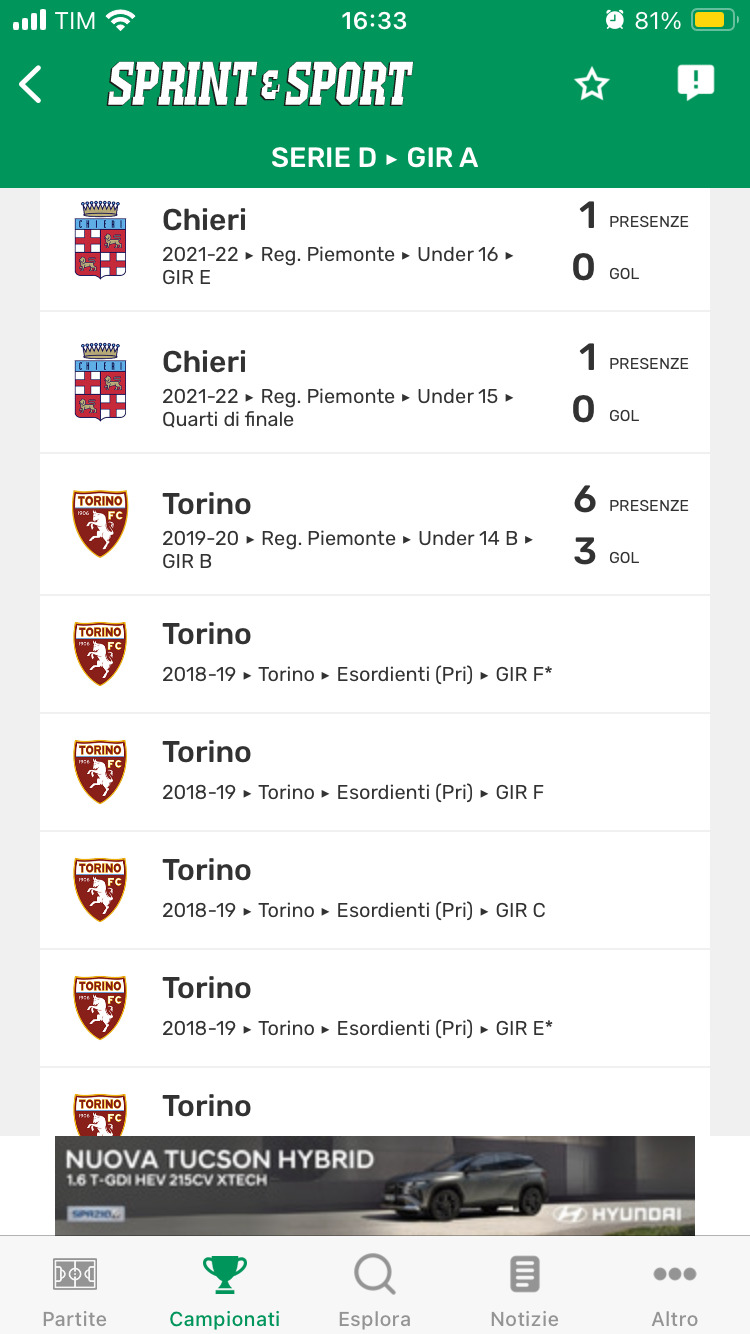Select the Campionati trophy tab
This screenshot has height=1334, width=750.
225,1290
